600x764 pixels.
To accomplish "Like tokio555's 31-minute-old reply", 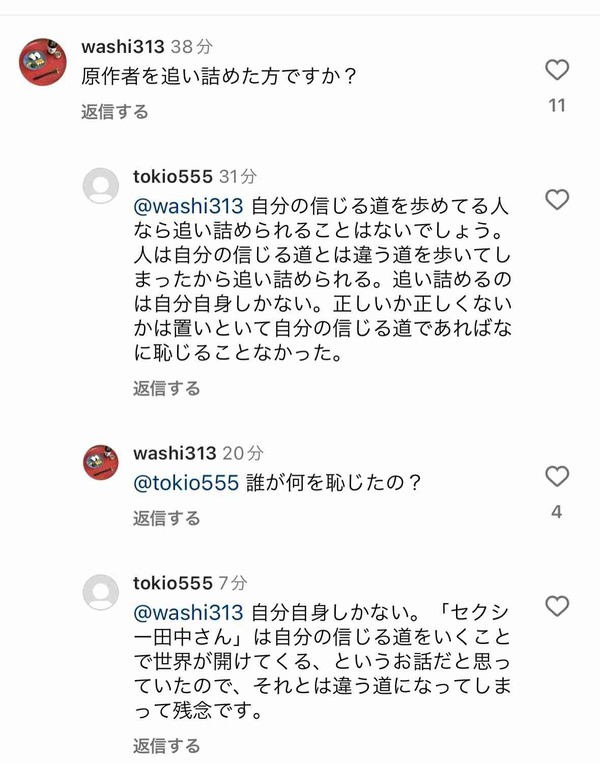I will [557, 200].
